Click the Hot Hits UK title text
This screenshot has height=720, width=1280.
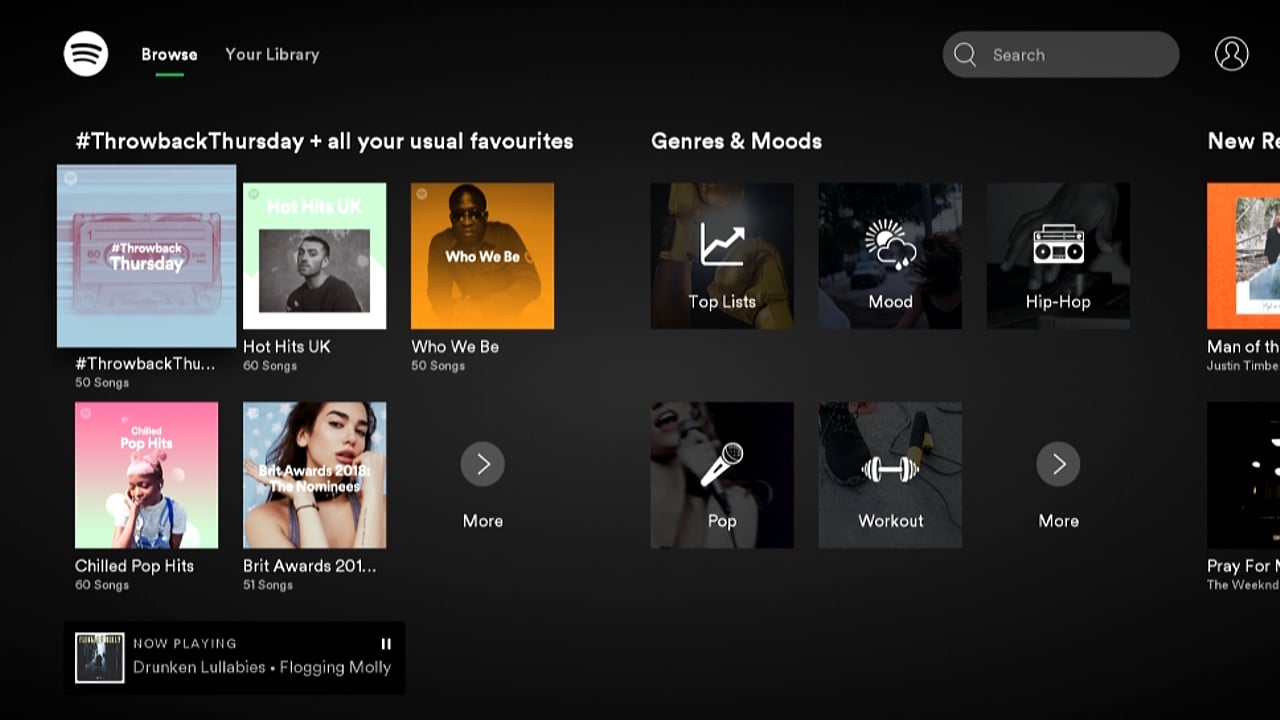pos(287,347)
